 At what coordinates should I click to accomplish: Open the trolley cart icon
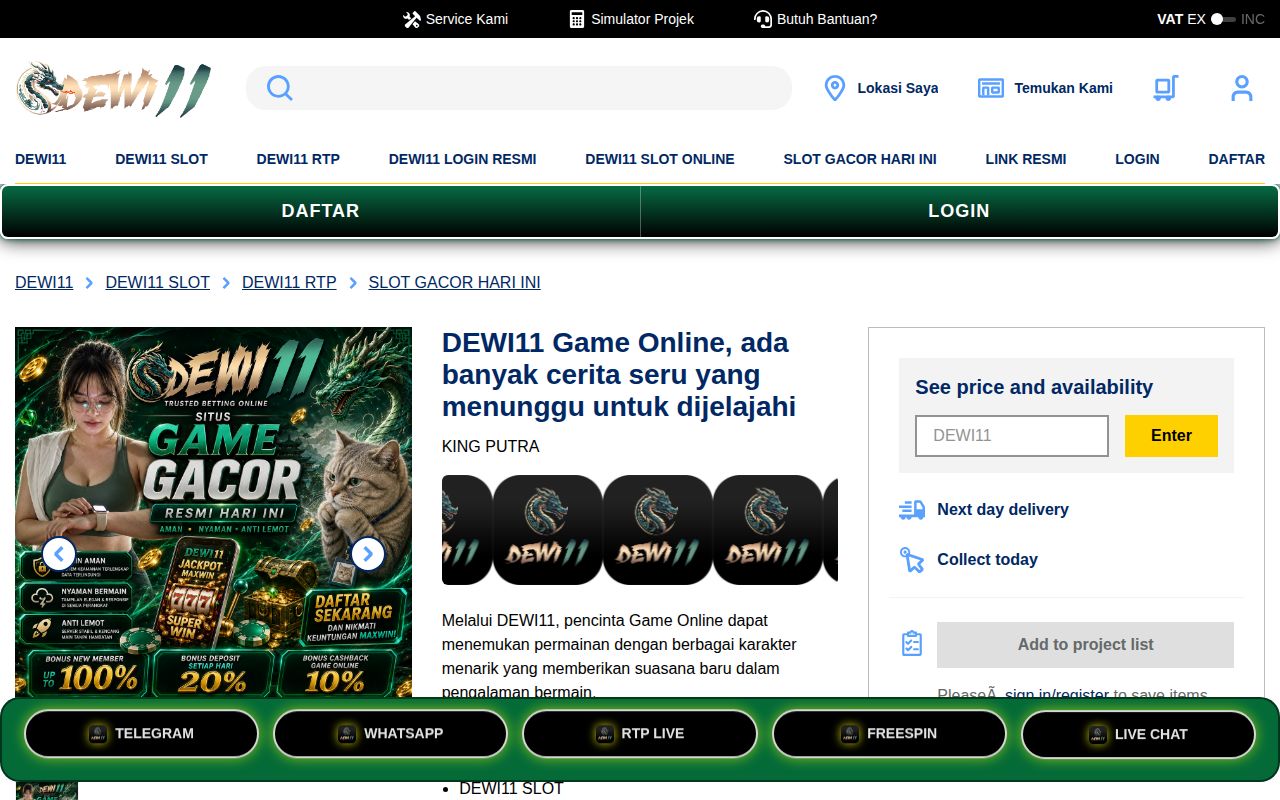pyautogui.click(x=1165, y=88)
